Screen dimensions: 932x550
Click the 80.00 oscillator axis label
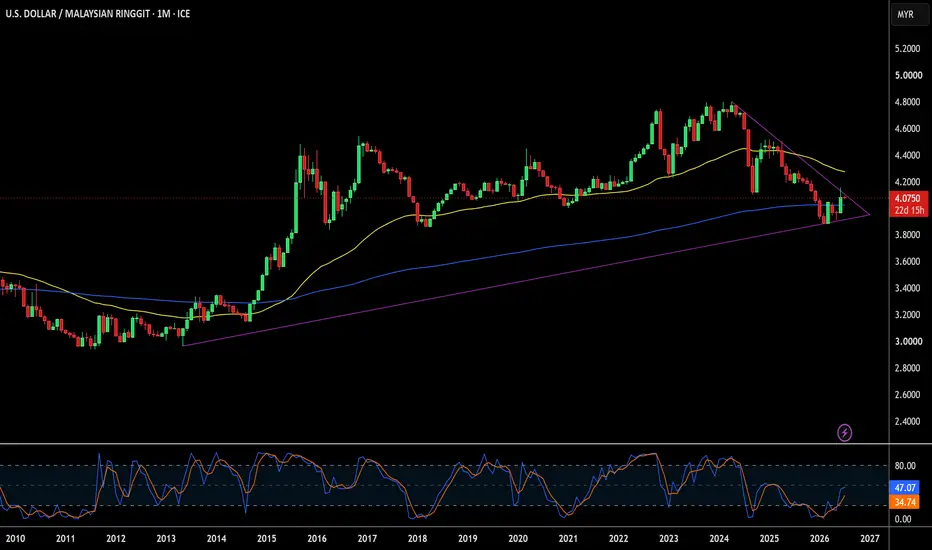pyautogui.click(x=905, y=466)
